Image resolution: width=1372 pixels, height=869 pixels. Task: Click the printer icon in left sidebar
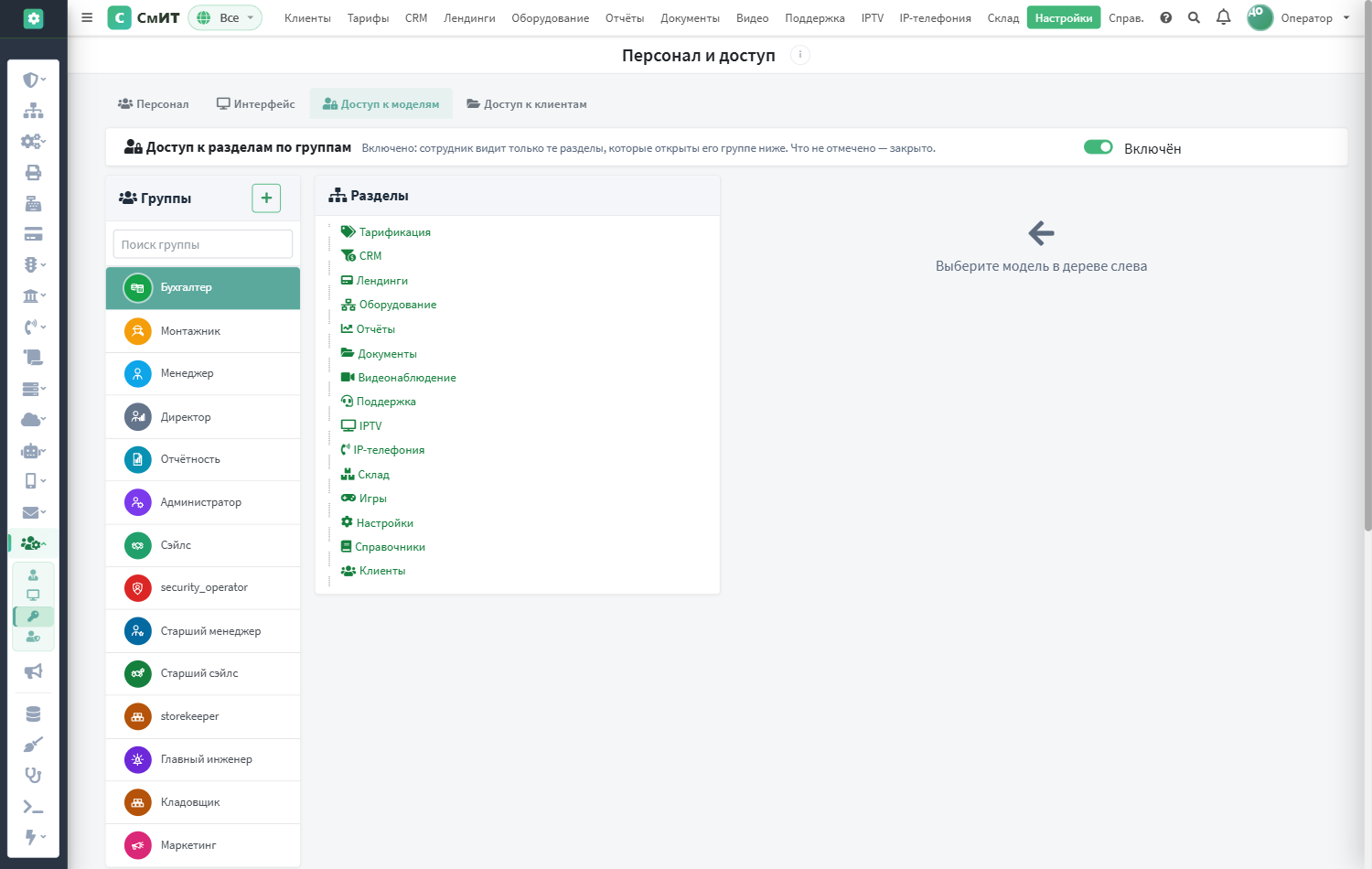pyautogui.click(x=33, y=172)
